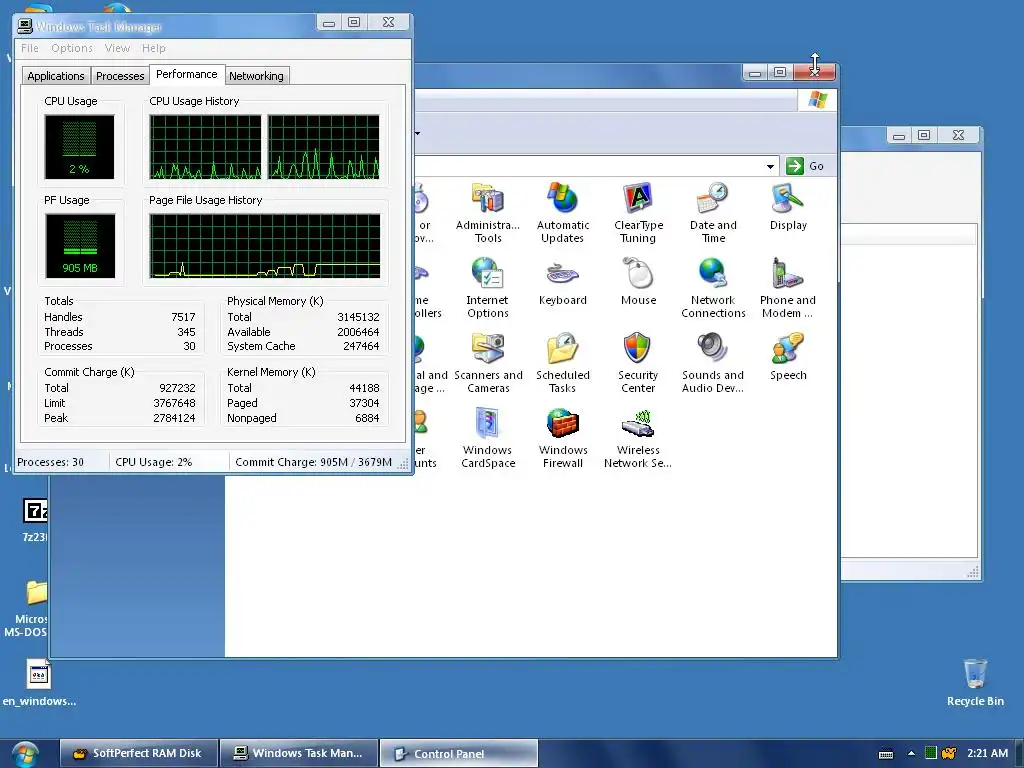Screen dimensions: 1024x768
Task: Open Windows Firewall icon
Action: click(562, 438)
